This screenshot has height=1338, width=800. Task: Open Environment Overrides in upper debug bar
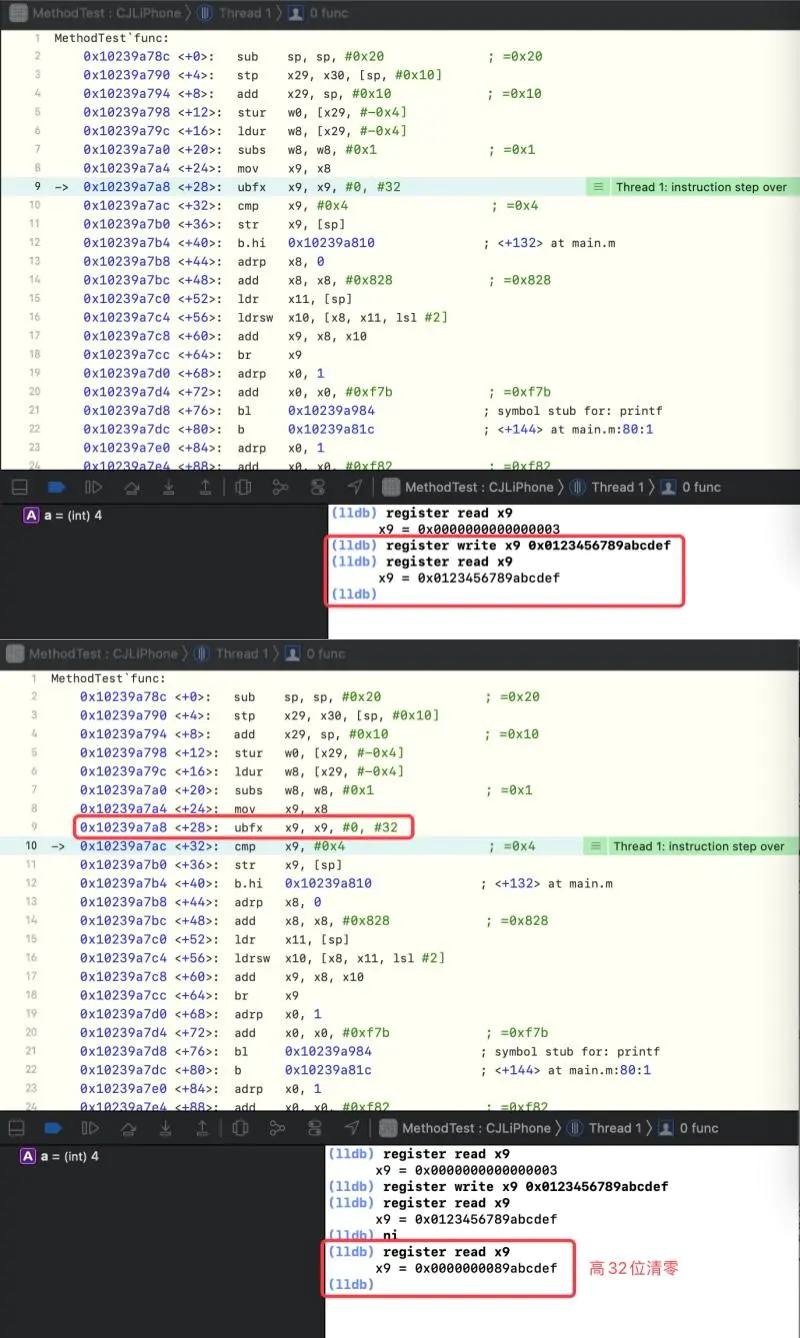[318, 487]
